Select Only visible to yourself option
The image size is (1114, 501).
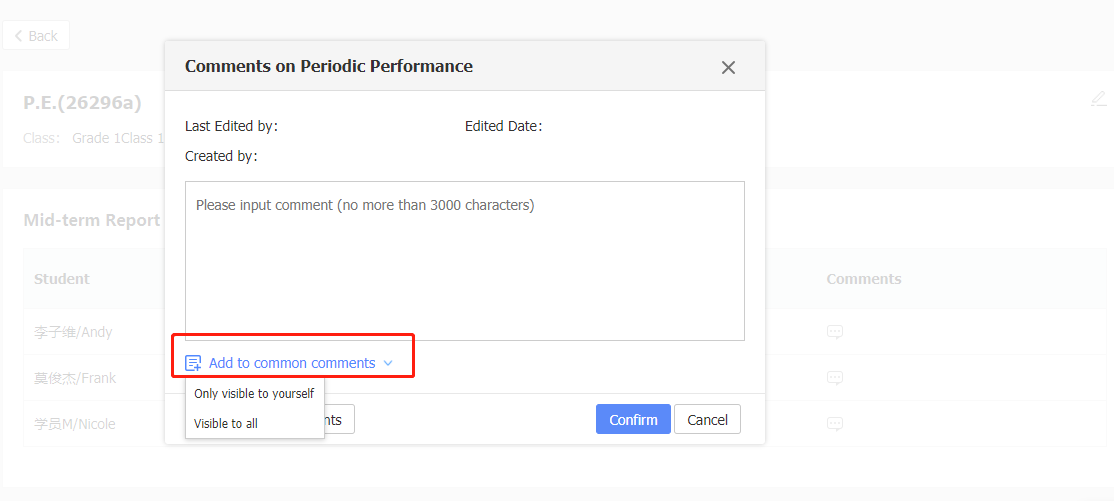pyautogui.click(x=254, y=394)
